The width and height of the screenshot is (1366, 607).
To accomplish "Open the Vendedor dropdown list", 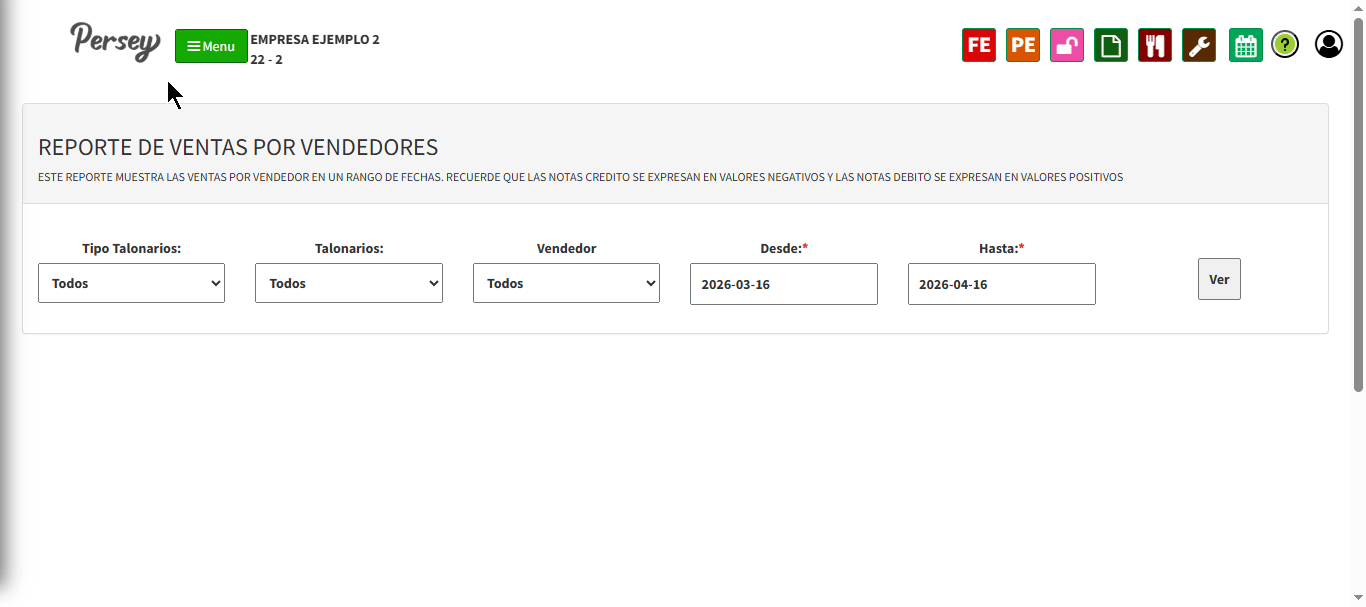I will [x=566, y=283].
